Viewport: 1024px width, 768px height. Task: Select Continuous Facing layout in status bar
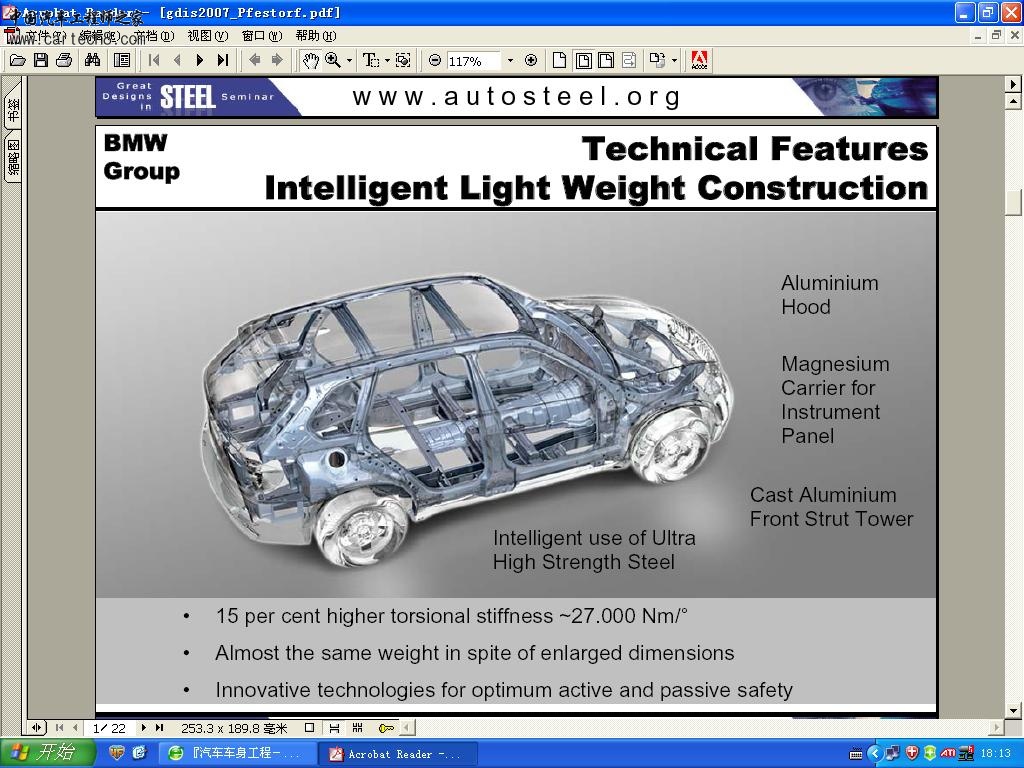[357, 728]
